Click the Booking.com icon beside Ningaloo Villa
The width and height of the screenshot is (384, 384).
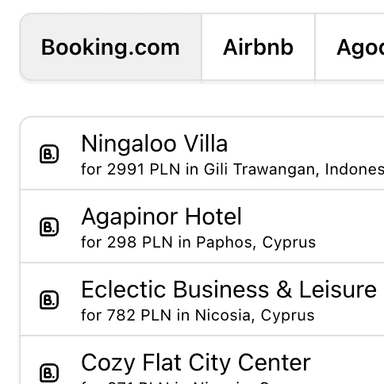pos(49,154)
